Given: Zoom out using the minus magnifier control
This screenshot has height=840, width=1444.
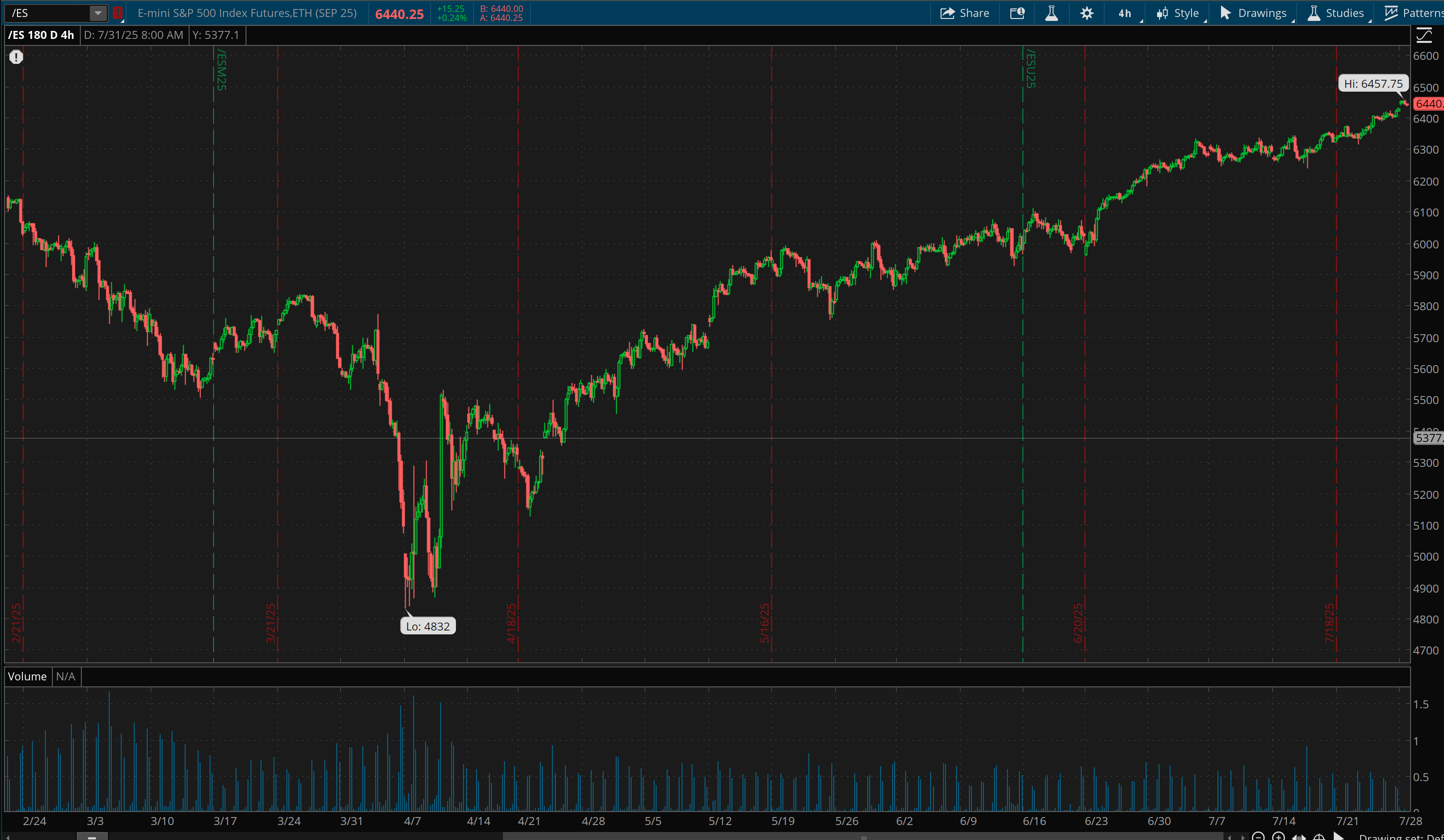Looking at the screenshot, I should (x=1258, y=837).
